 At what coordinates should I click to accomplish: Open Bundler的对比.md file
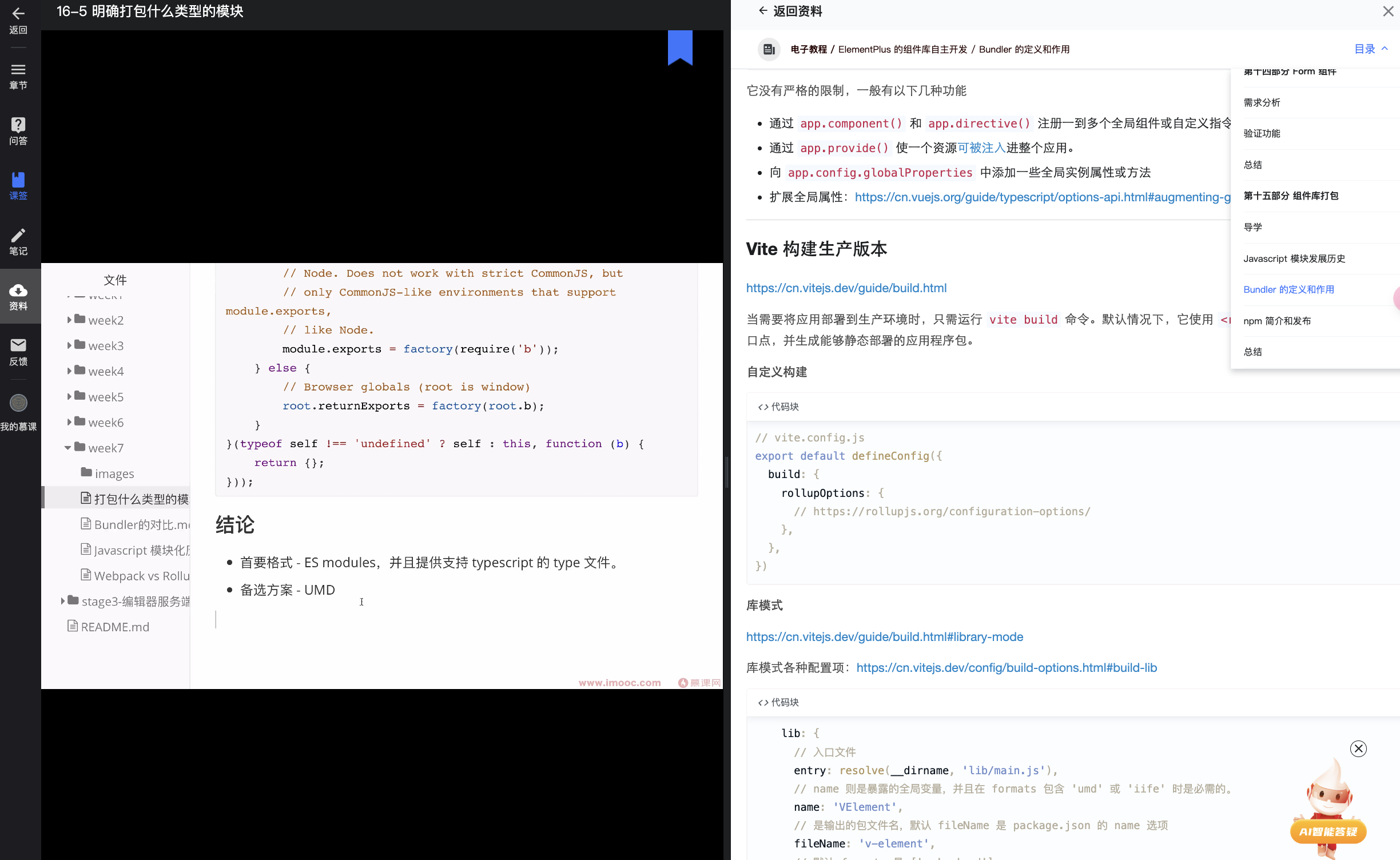click(134, 524)
